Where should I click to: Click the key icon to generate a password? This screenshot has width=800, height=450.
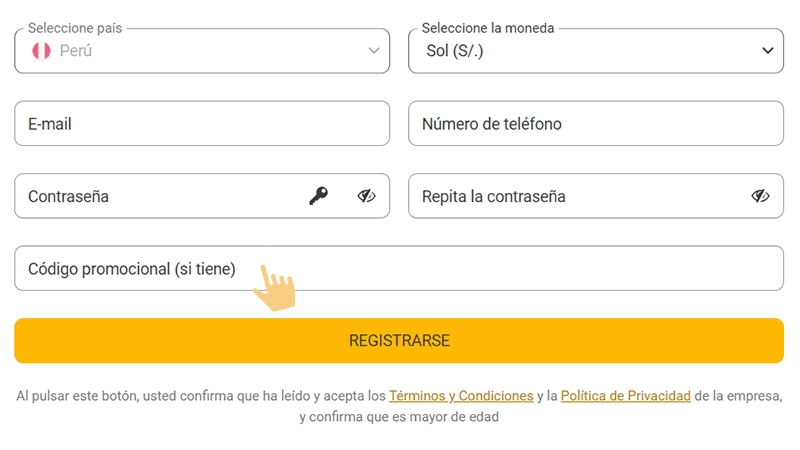[x=318, y=196]
